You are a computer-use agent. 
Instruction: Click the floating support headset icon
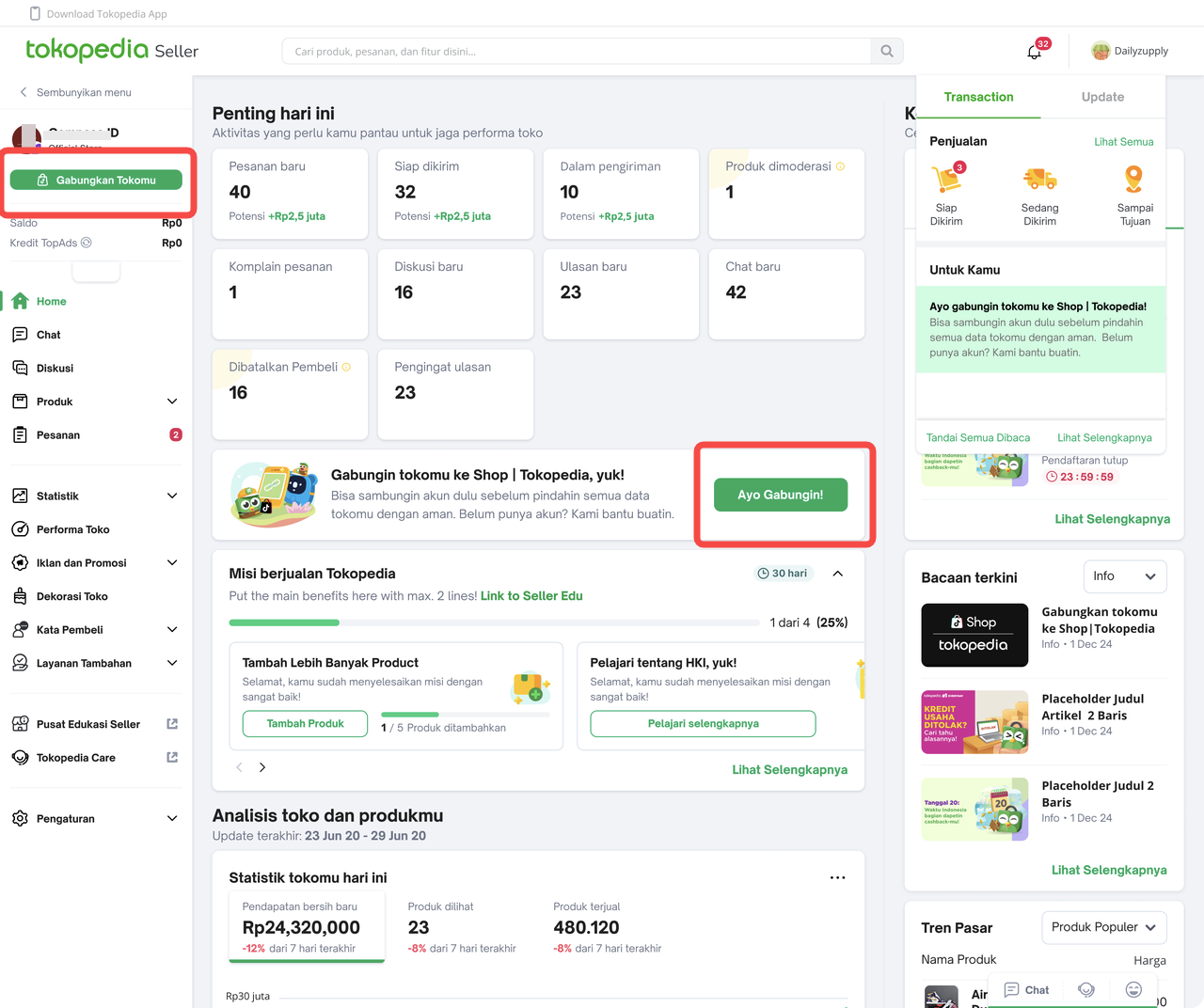coord(1086,990)
